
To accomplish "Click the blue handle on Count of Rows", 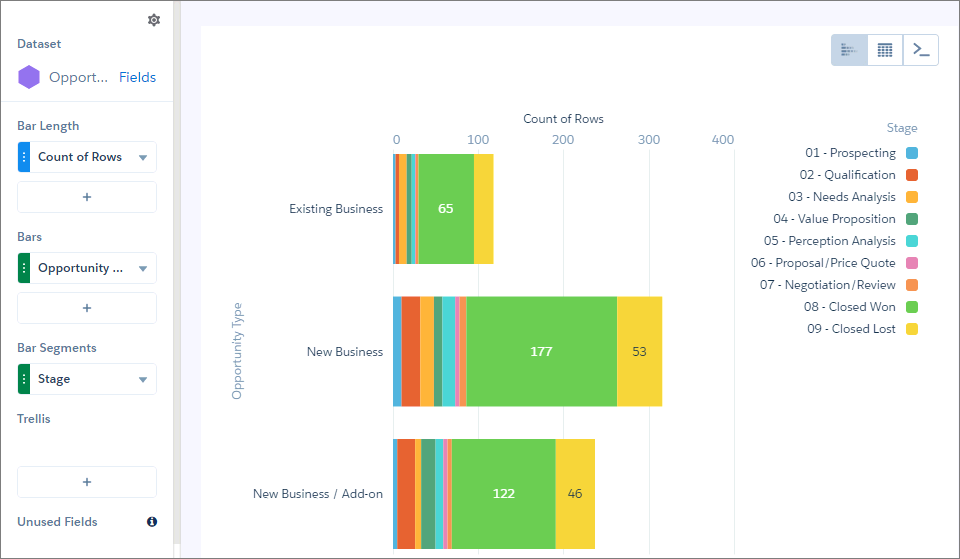I will click(x=24, y=157).
